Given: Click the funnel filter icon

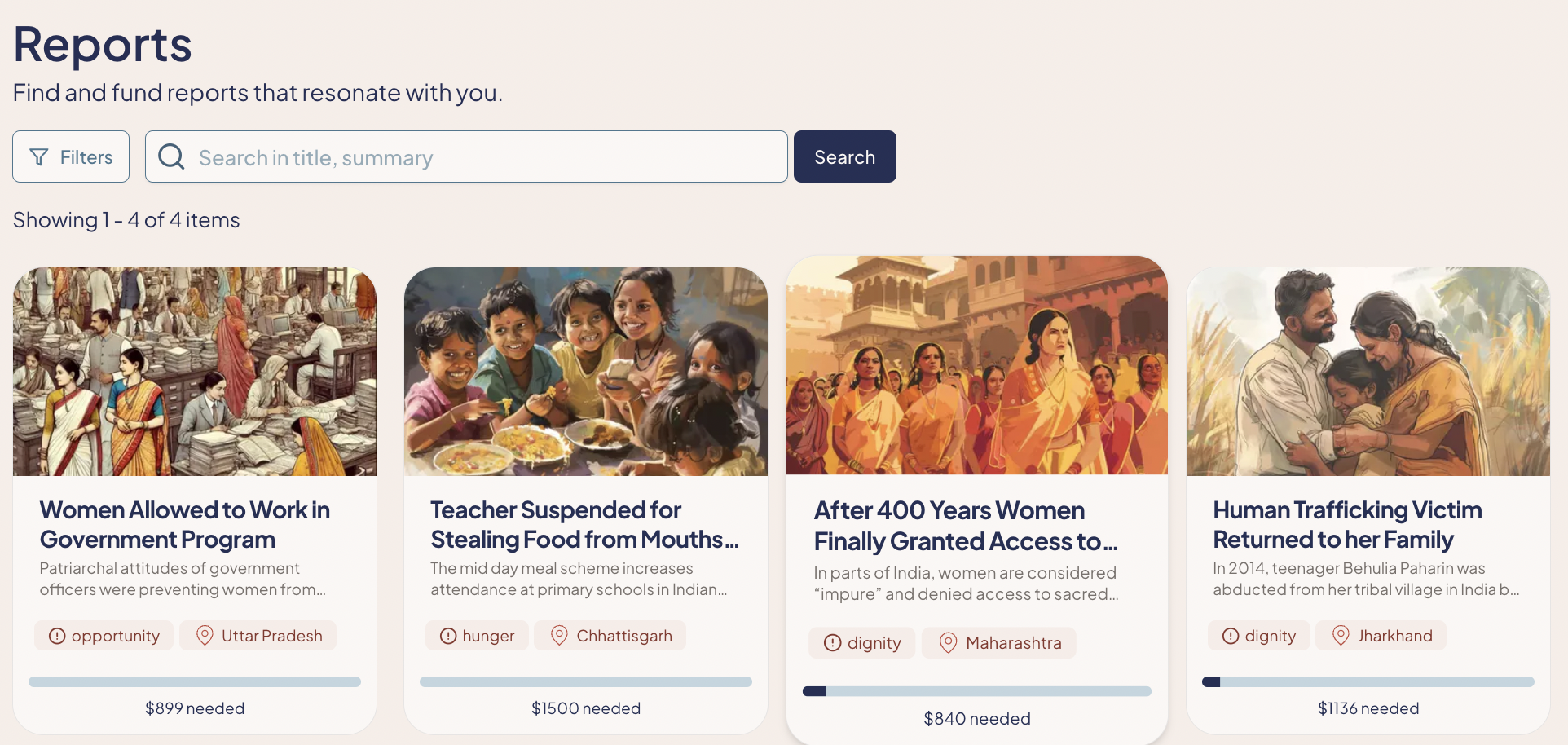Looking at the screenshot, I should pos(39,157).
